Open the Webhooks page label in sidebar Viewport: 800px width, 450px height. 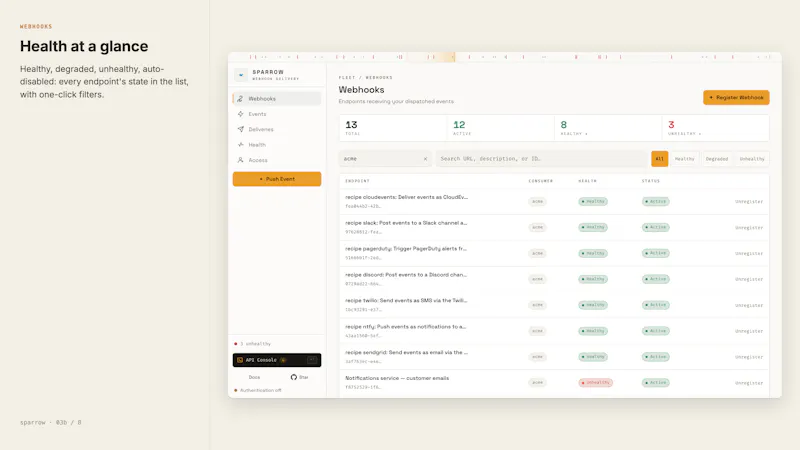(x=262, y=98)
